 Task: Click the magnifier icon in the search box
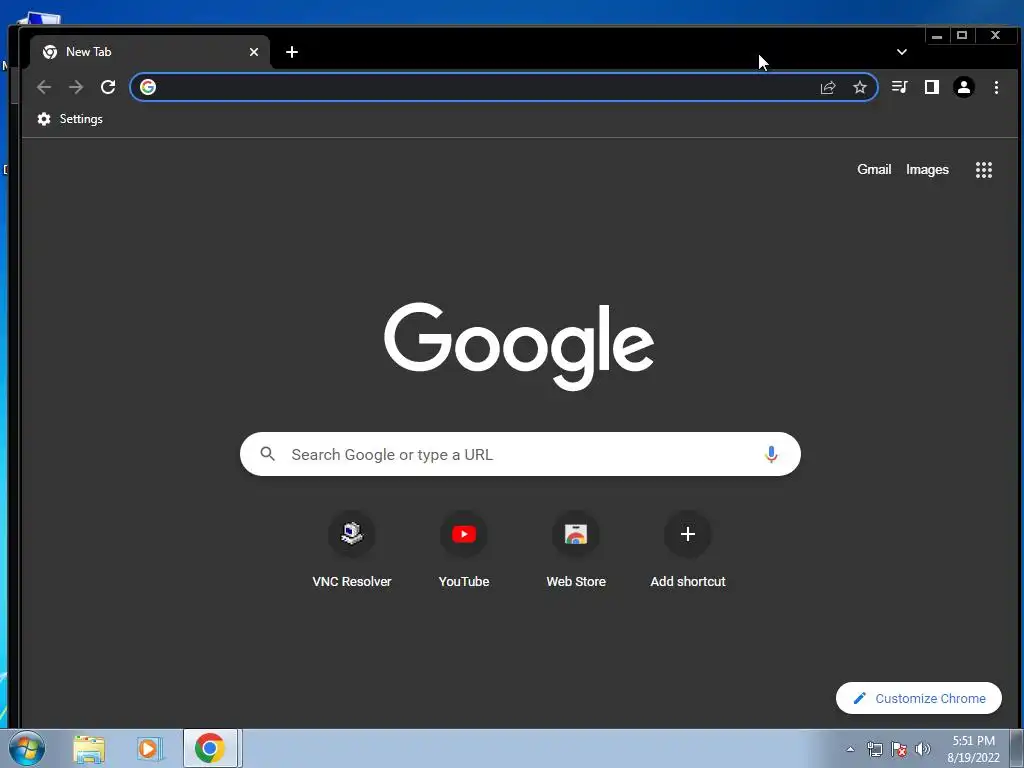tap(268, 454)
